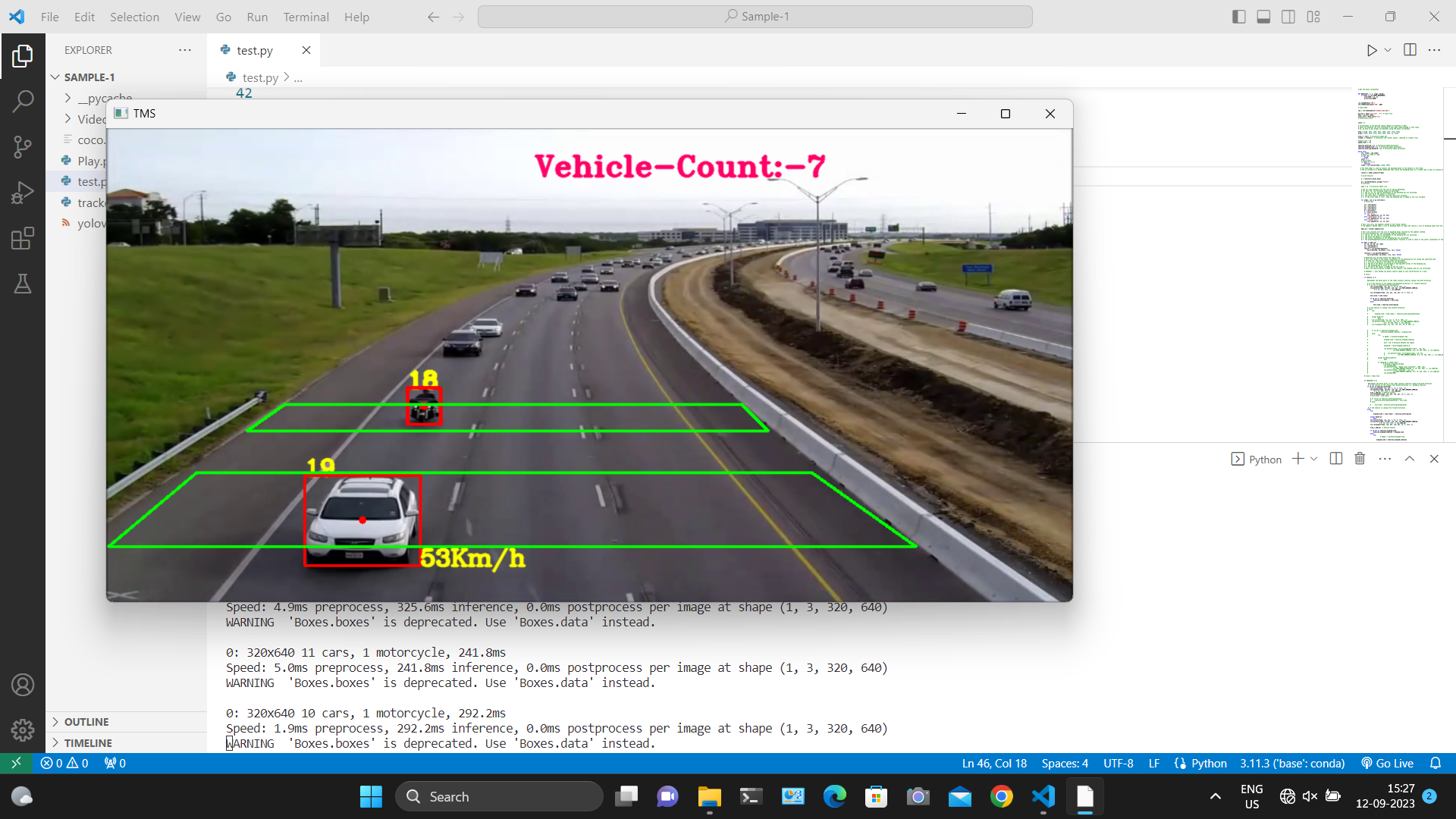Maximize panel size with chevron icon
The width and height of the screenshot is (1456, 819).
coord(1409,459)
